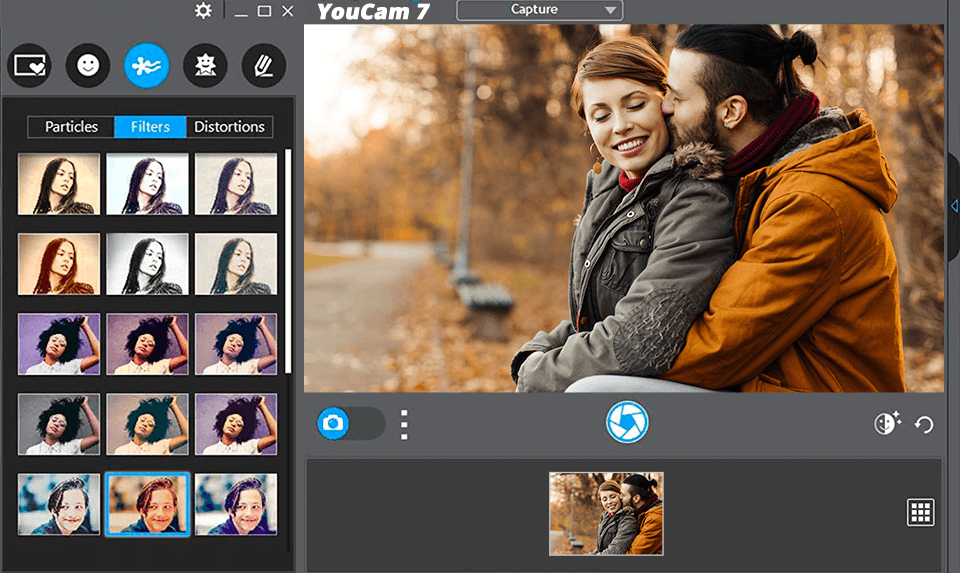Apply the purple painted boy filter in bottom row
960x573 pixels.
tap(236, 504)
